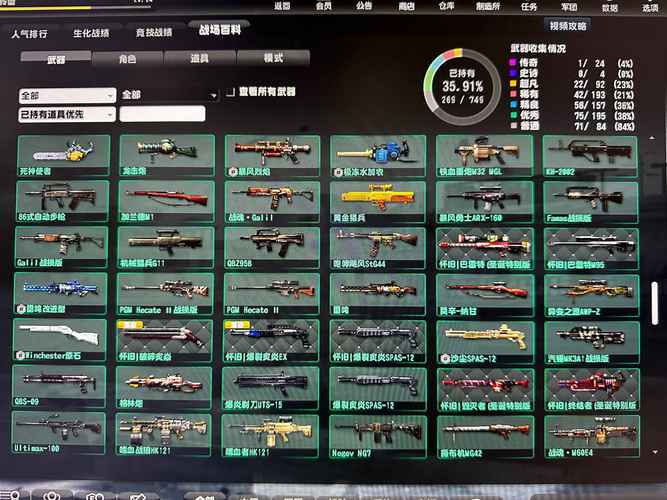Open the 撕布机MG42 weapon card

click(x=486, y=437)
